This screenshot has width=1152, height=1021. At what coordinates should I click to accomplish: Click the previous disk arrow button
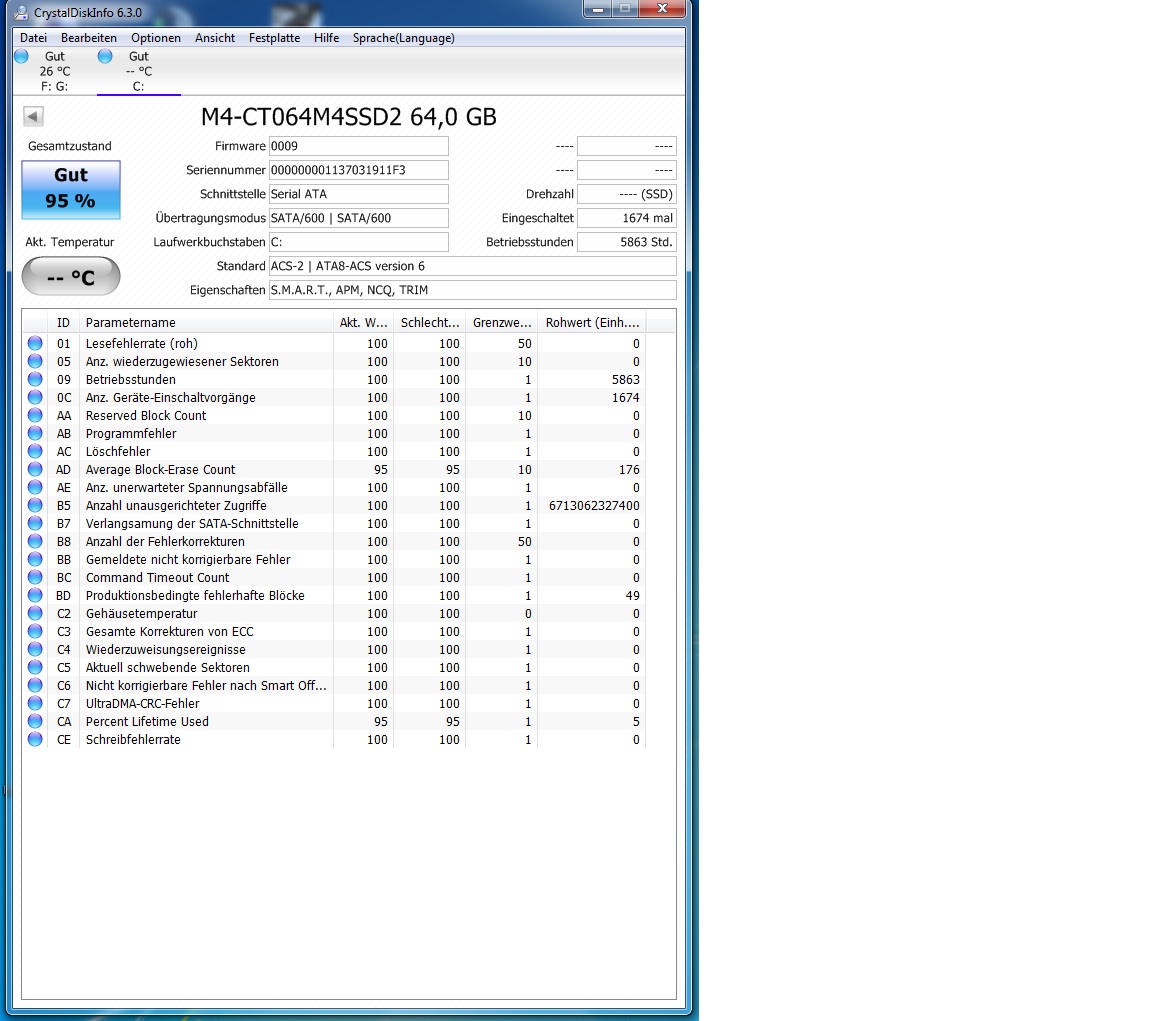coord(33,116)
